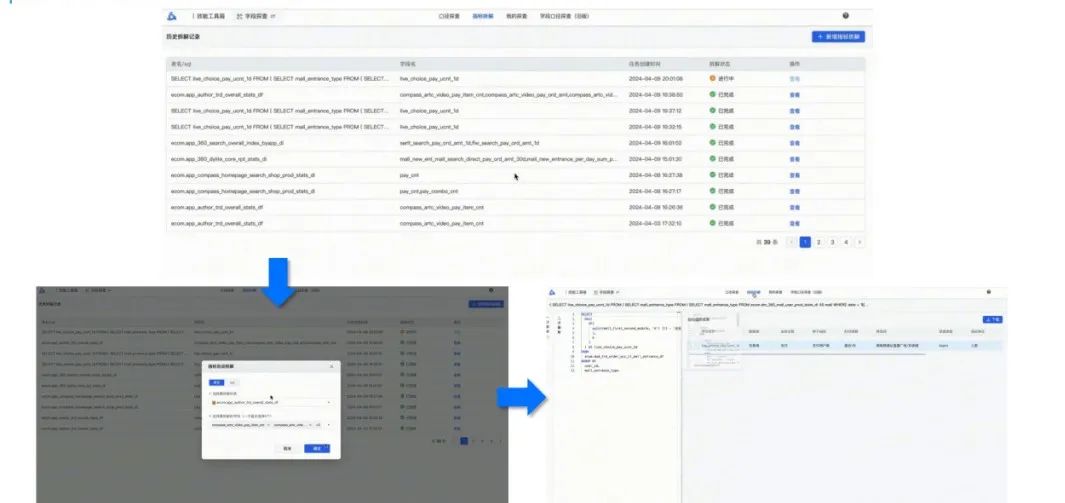1065x503 pixels.
Task: Click the blue add-new button with plus sign
Action: point(838,37)
